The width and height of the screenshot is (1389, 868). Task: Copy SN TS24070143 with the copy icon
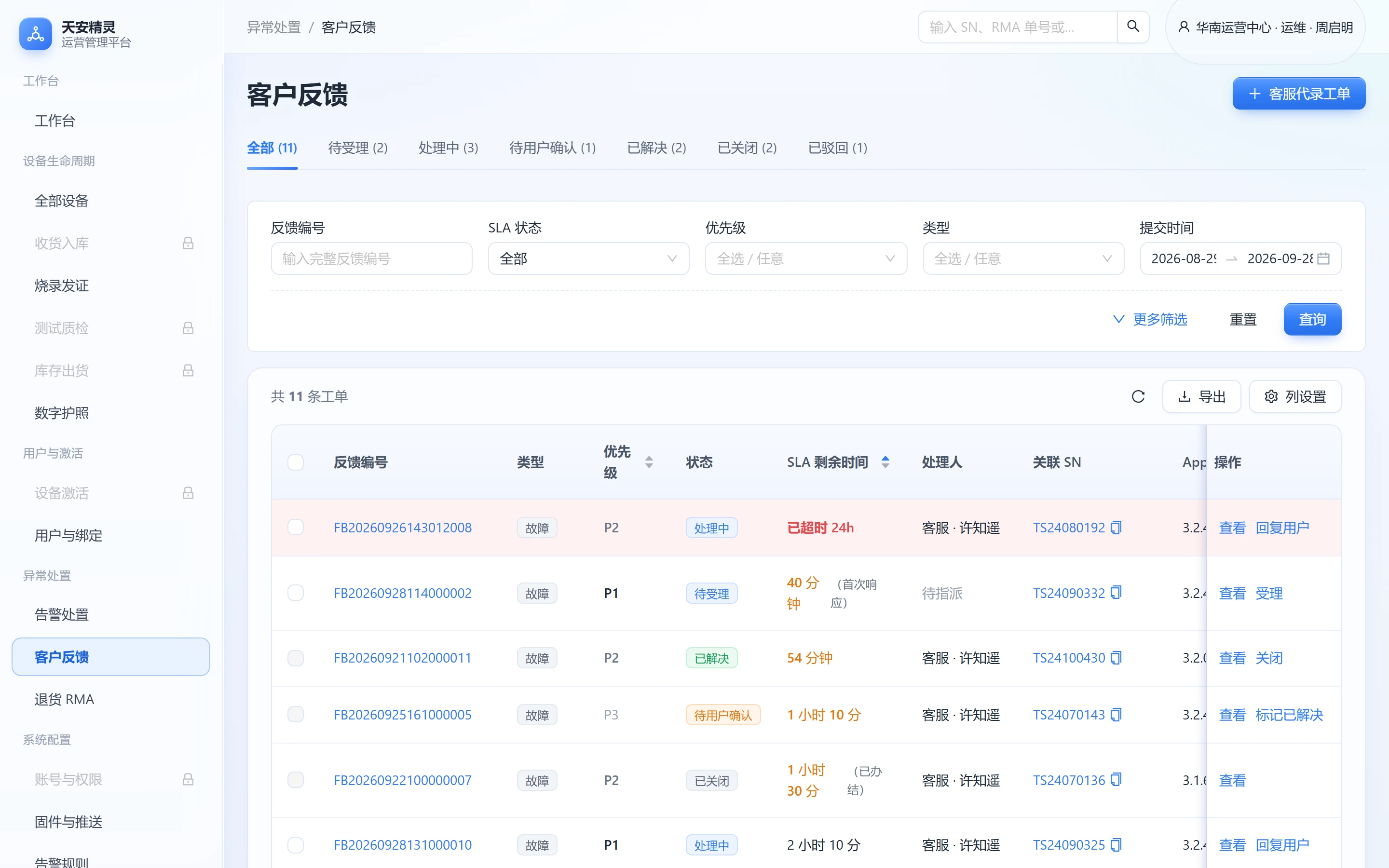tap(1116, 715)
